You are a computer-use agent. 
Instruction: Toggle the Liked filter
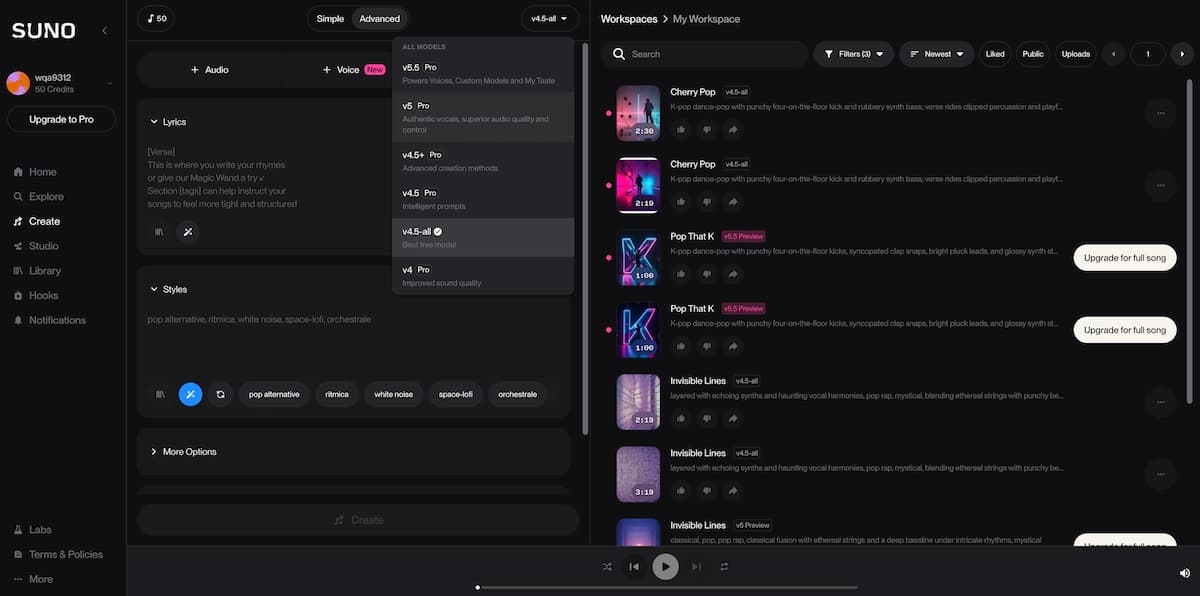pyautogui.click(x=995, y=54)
